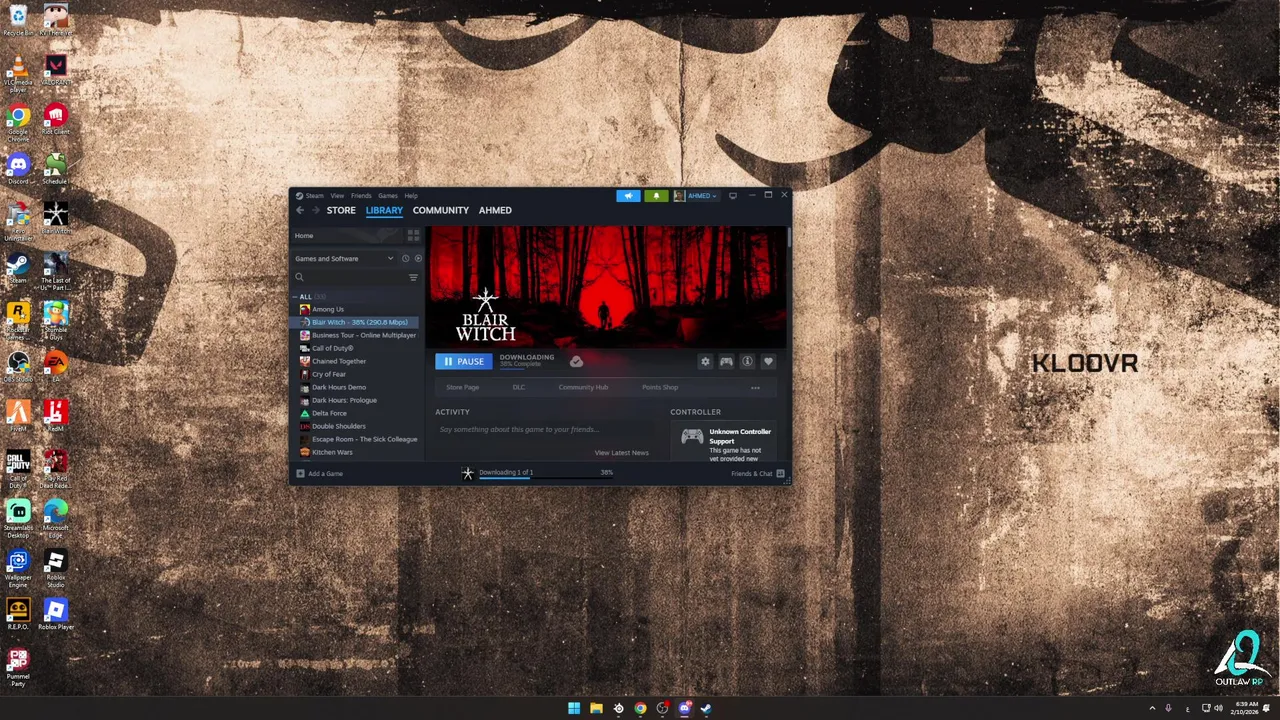
Task: Show hidden system tray icons
Action: 1152,708
